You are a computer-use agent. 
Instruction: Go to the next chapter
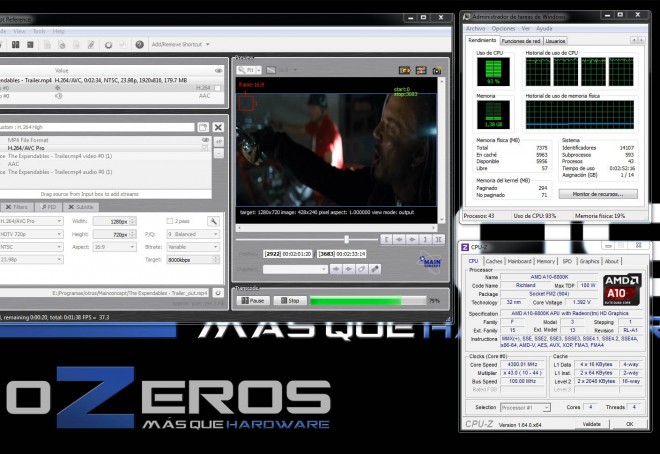coord(349,269)
